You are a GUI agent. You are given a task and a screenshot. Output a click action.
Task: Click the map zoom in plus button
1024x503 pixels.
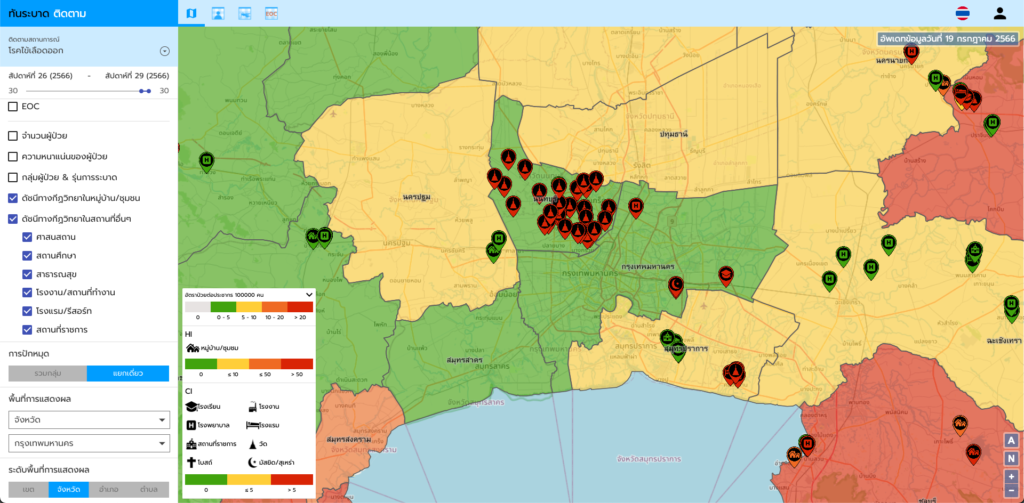tap(1011, 476)
